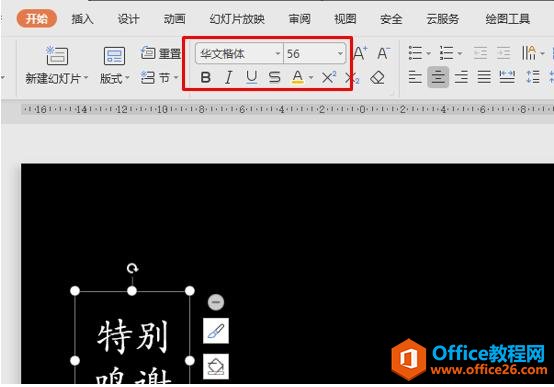Apply distributed alignment
The width and height of the screenshot is (554, 387).
pyautogui.click(x=507, y=77)
